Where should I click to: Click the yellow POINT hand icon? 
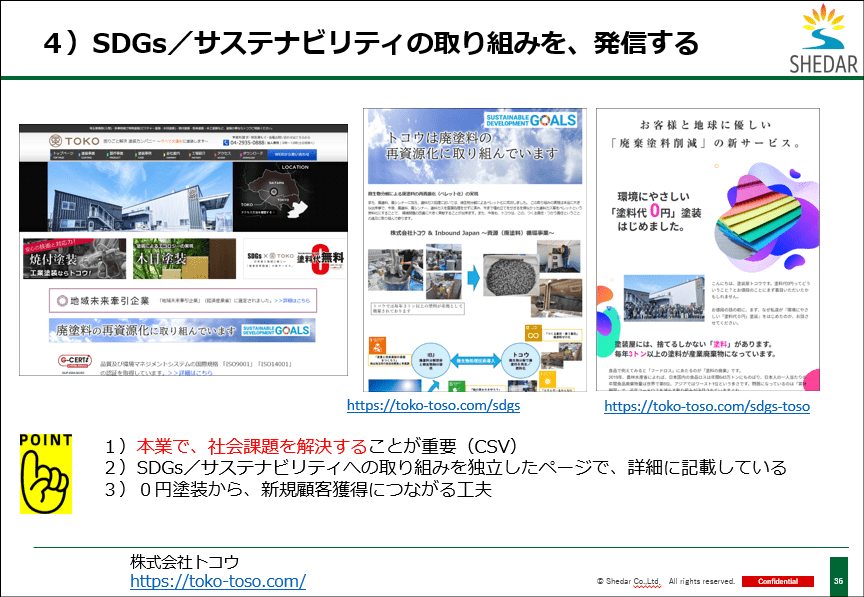(46, 474)
